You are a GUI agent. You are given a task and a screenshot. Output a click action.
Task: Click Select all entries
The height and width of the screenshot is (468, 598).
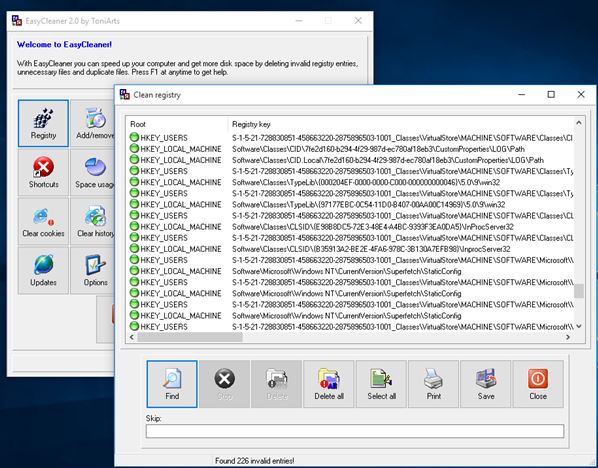[381, 384]
